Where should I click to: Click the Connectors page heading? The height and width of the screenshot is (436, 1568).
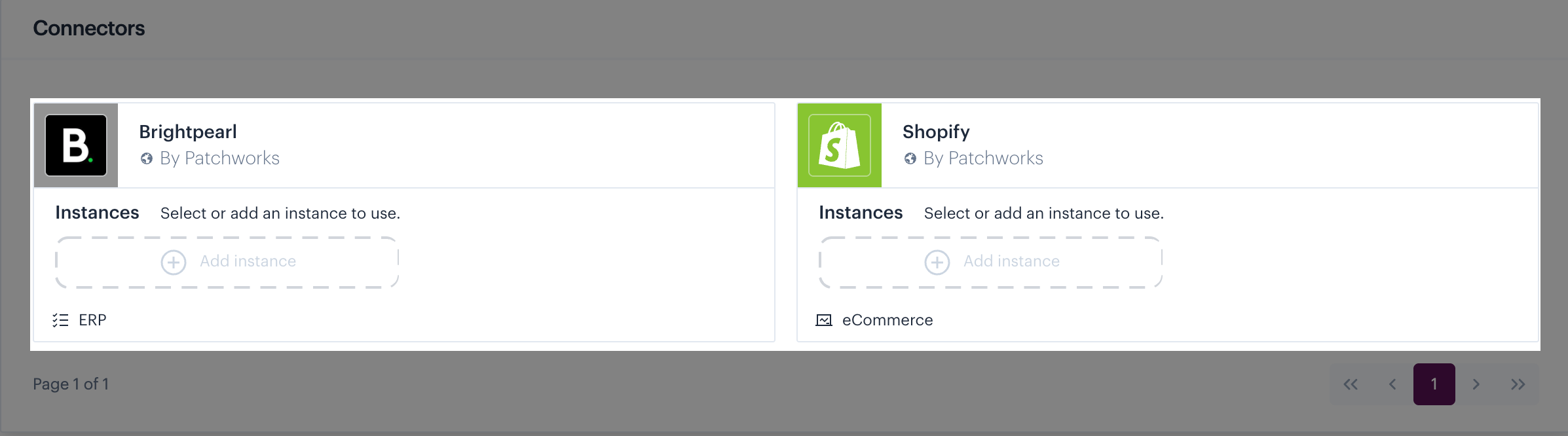pyautogui.click(x=89, y=28)
